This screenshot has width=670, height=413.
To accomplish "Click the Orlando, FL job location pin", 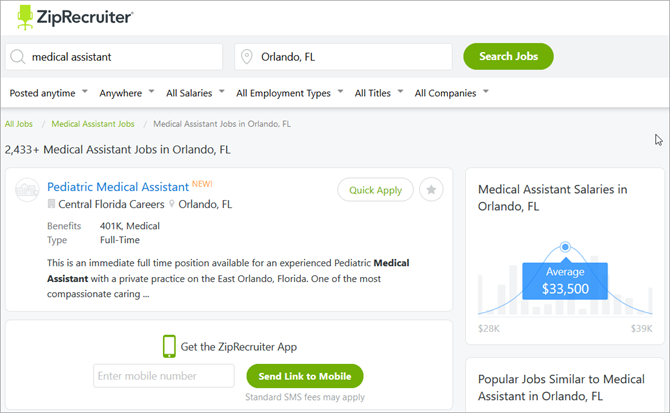I will tap(171, 204).
